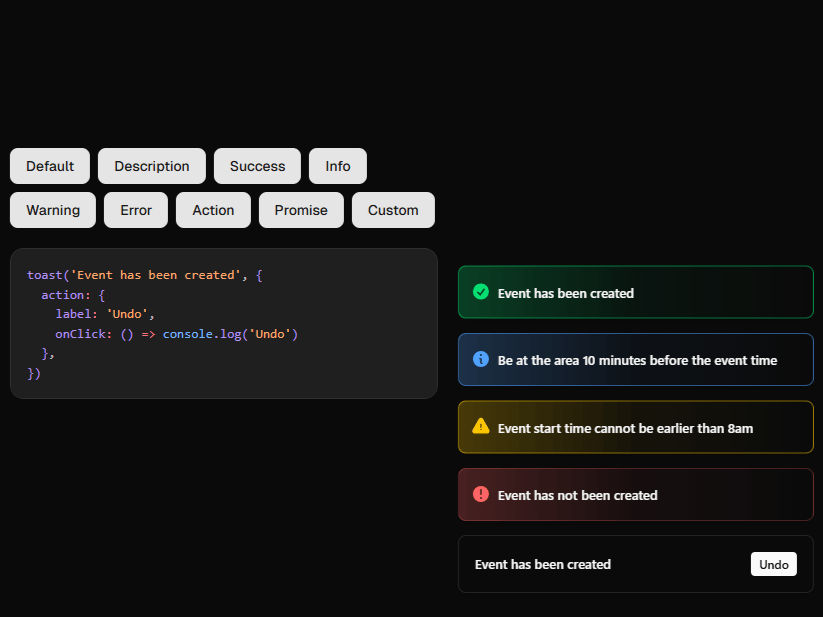Pick the Action toast example

point(213,210)
